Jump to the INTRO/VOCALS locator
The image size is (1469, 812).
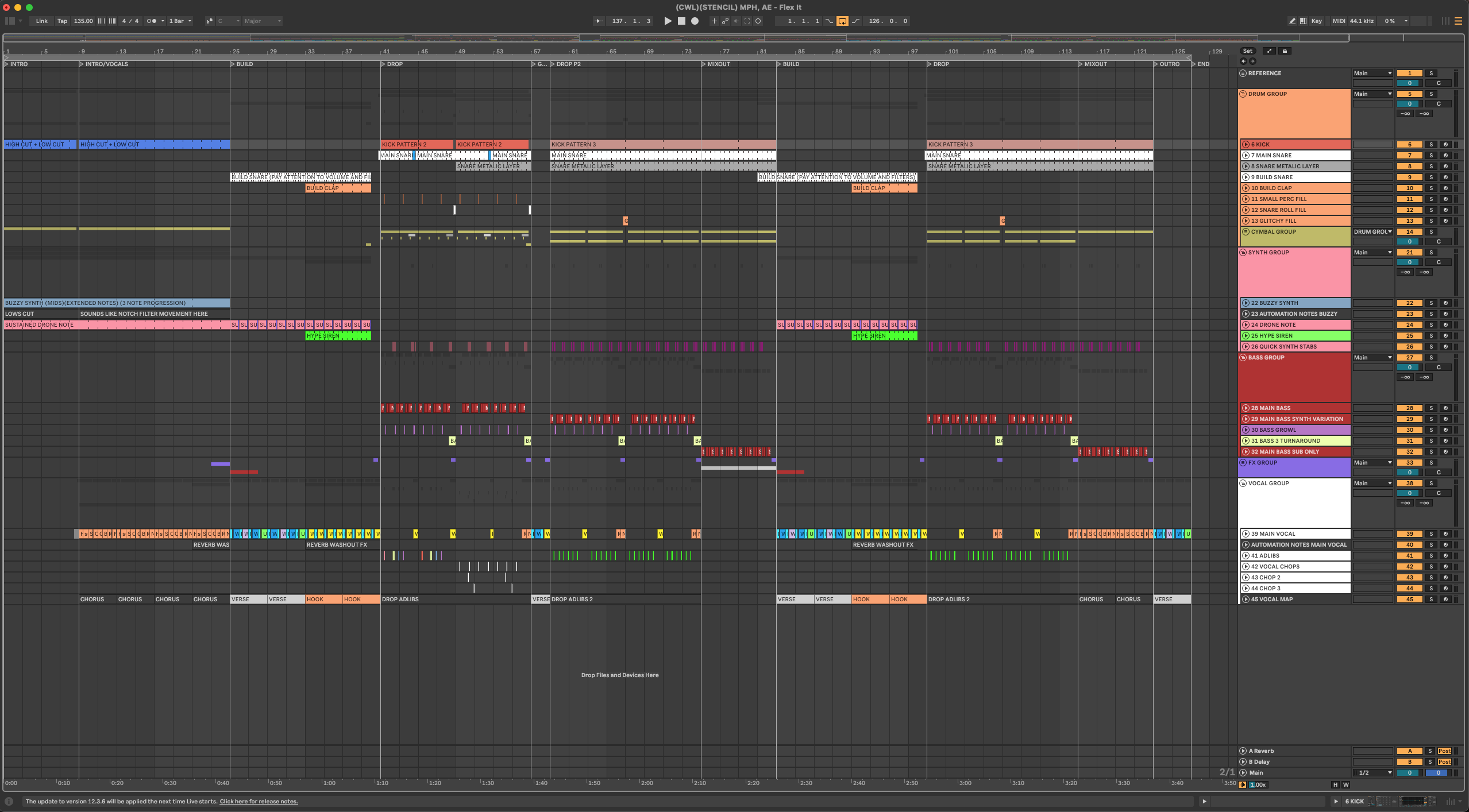103,64
